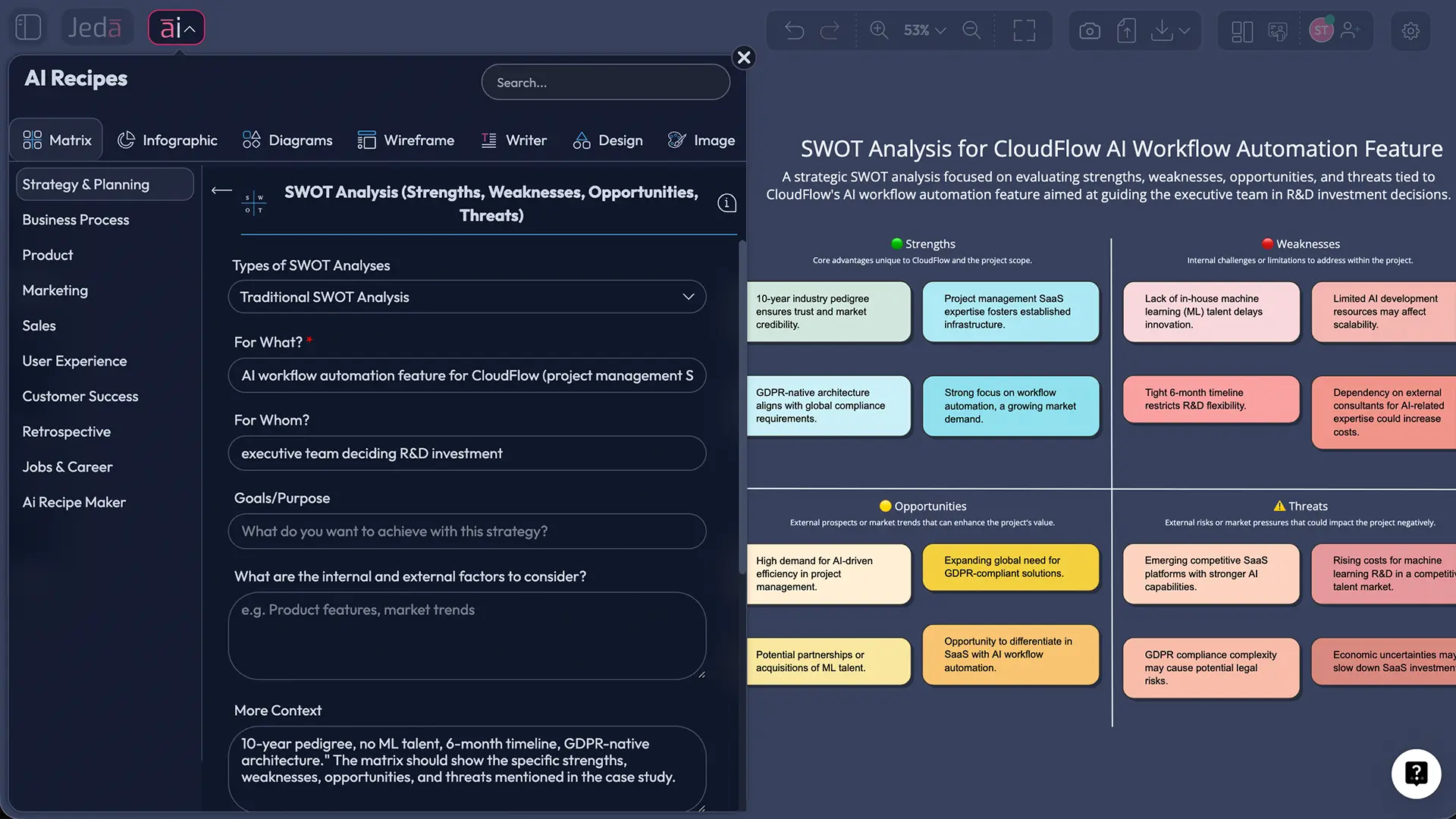Toggle the left sidebar panel icon

pyautogui.click(x=27, y=27)
